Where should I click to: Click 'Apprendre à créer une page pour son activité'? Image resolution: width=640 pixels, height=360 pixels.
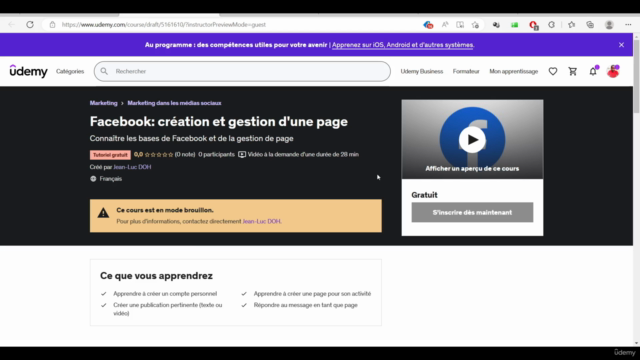(312, 293)
